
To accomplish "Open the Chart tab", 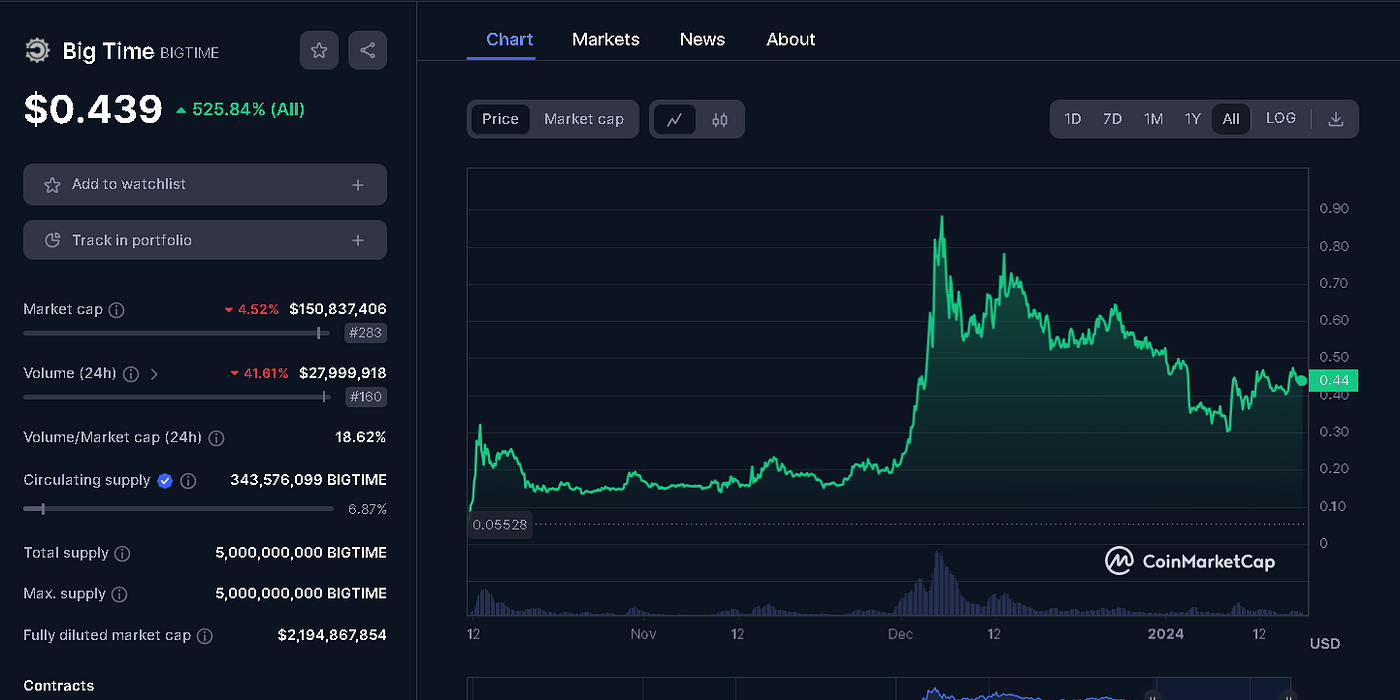I will (509, 40).
